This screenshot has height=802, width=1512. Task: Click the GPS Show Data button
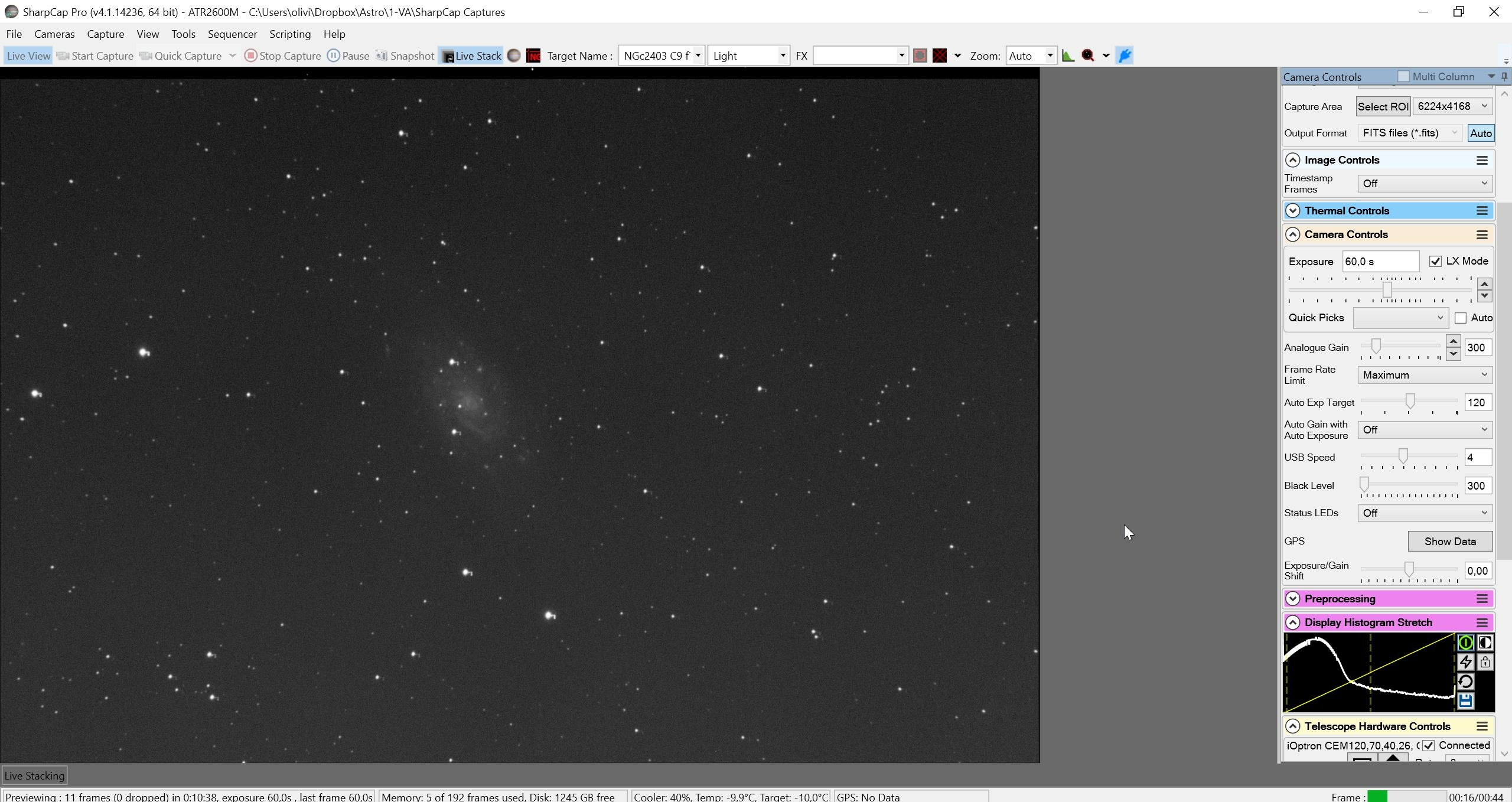point(1450,541)
